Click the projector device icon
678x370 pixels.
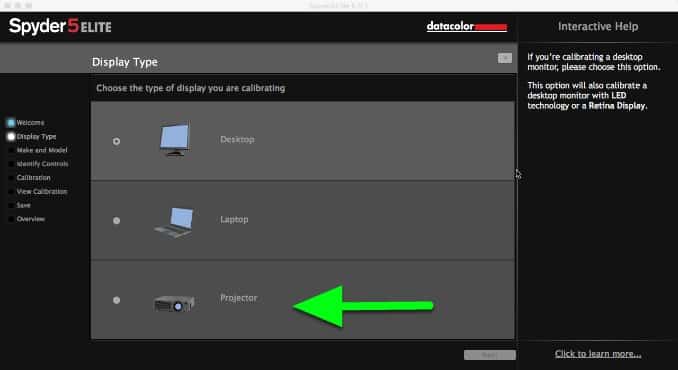(x=174, y=303)
